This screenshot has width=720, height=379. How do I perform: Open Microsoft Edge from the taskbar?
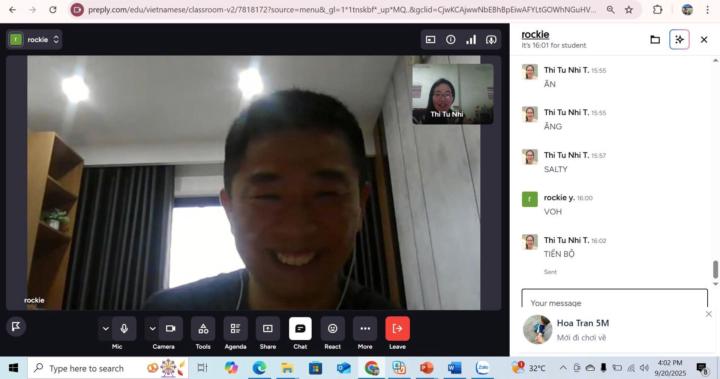click(259, 368)
